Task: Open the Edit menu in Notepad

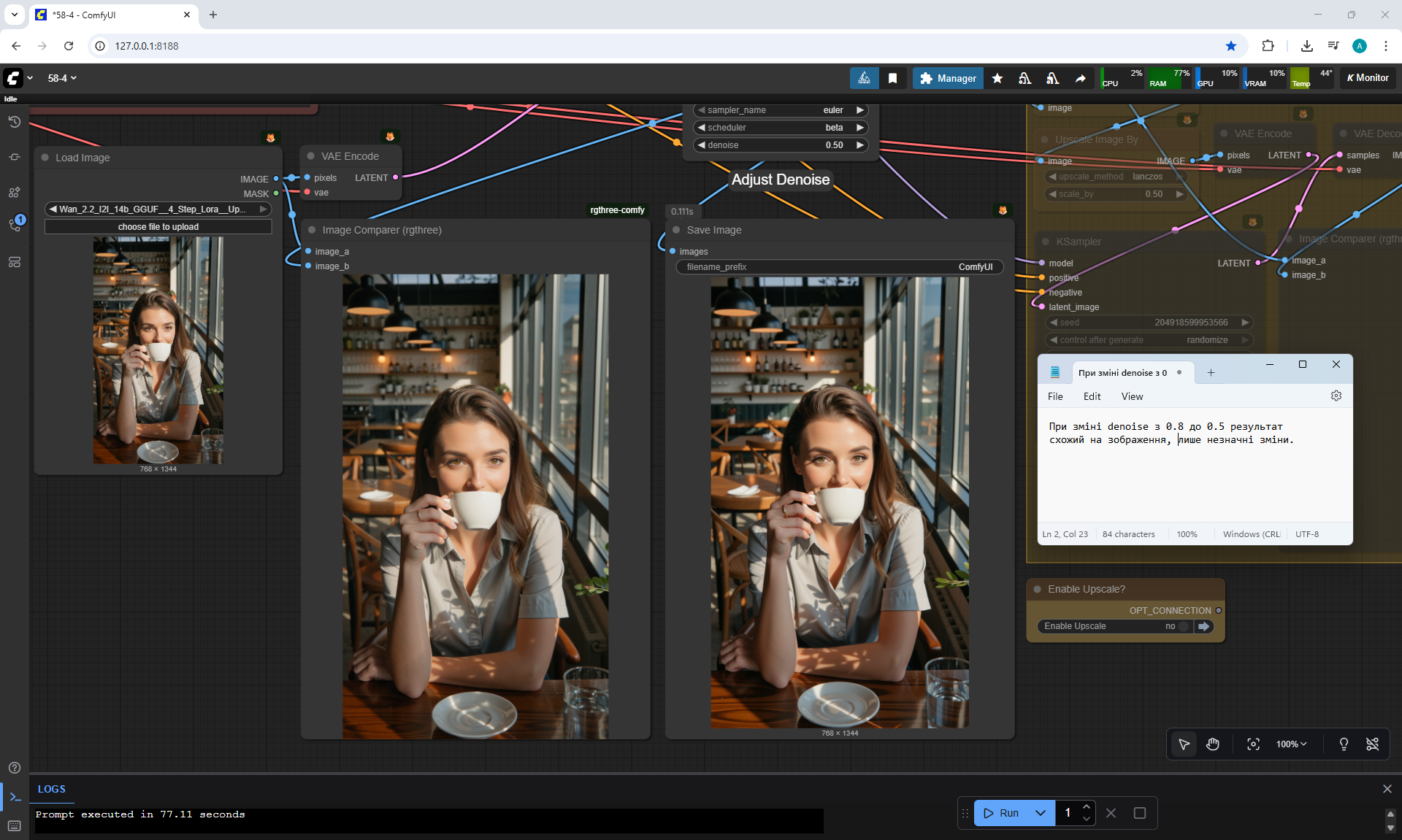Action: [x=1092, y=396]
